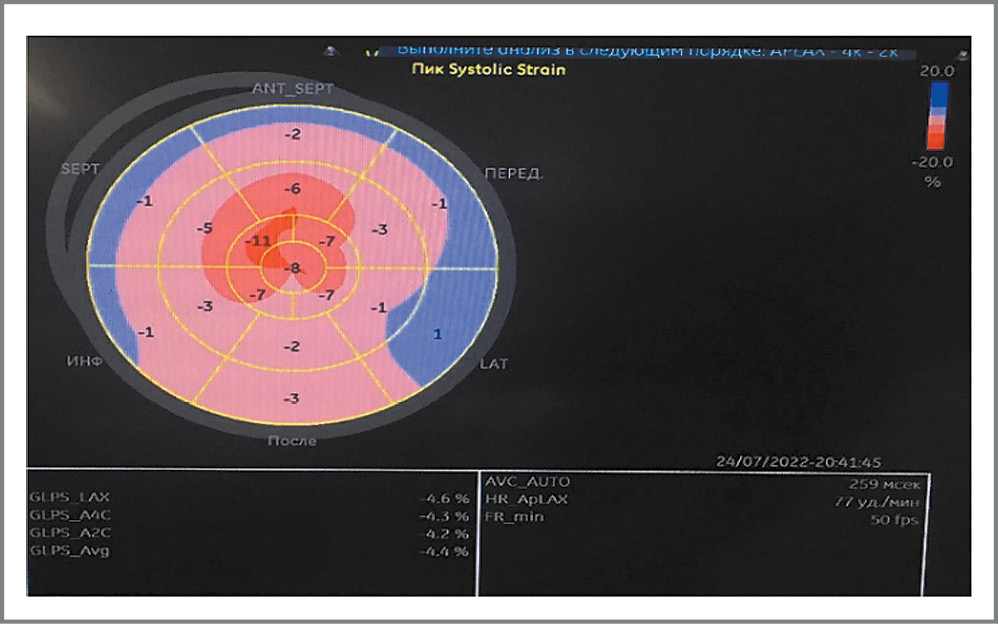The height and width of the screenshot is (624, 998).
Task: Click the basal ANT_SEPT segment showing -2
Action: pyautogui.click(x=292, y=134)
